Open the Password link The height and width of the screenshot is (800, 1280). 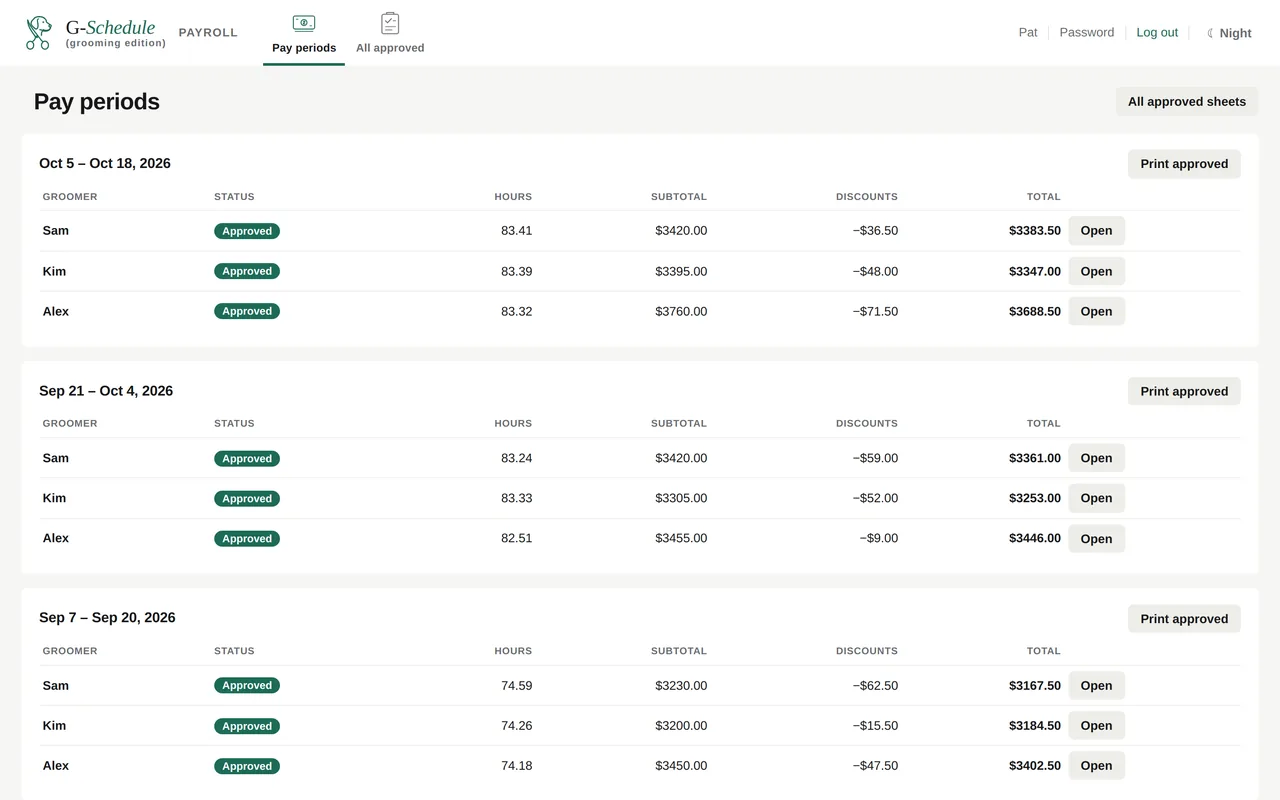1086,33
